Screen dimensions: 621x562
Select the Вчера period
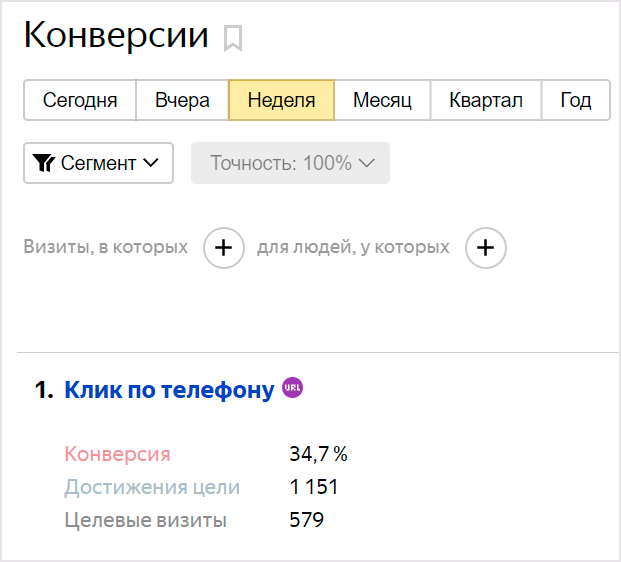click(x=182, y=100)
